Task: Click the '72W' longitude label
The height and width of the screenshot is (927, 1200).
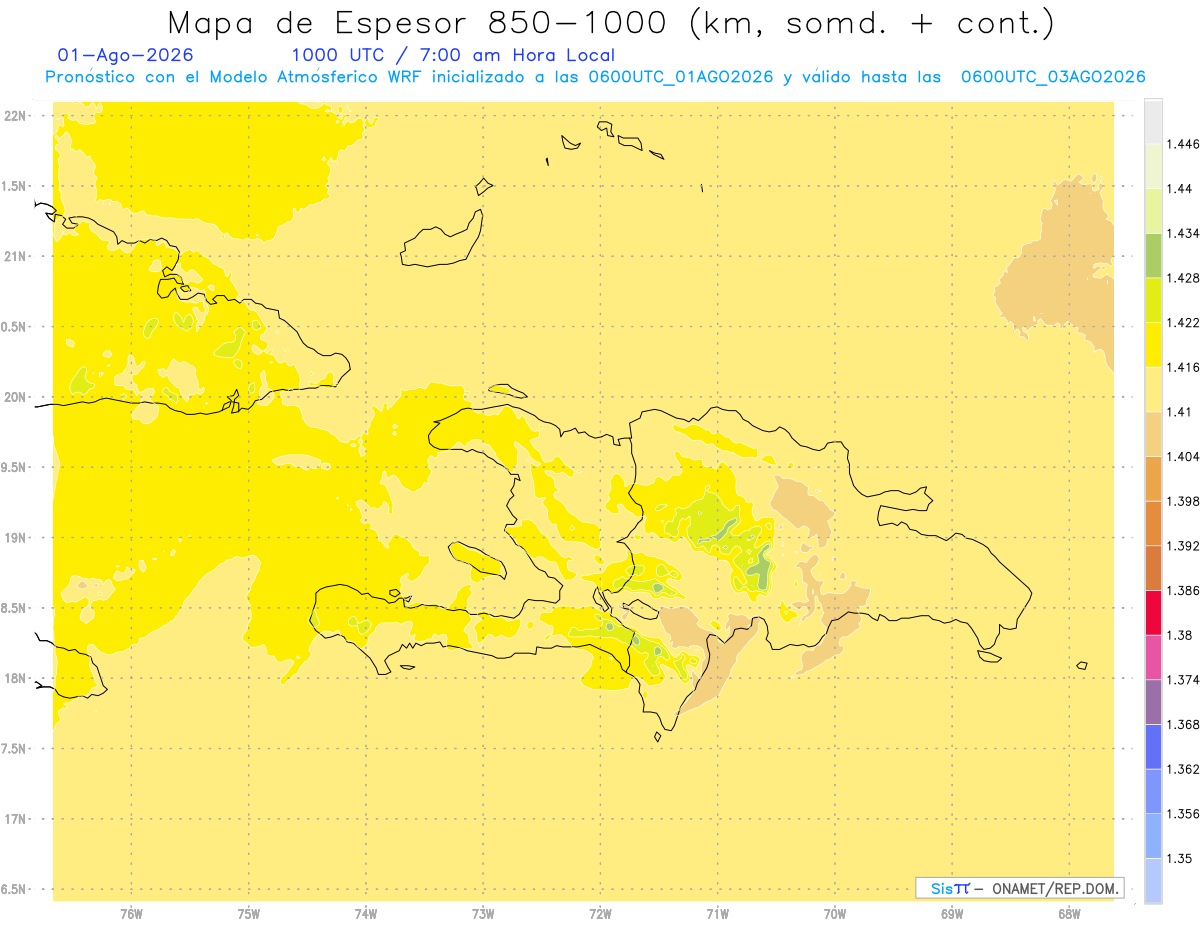Action: click(600, 914)
